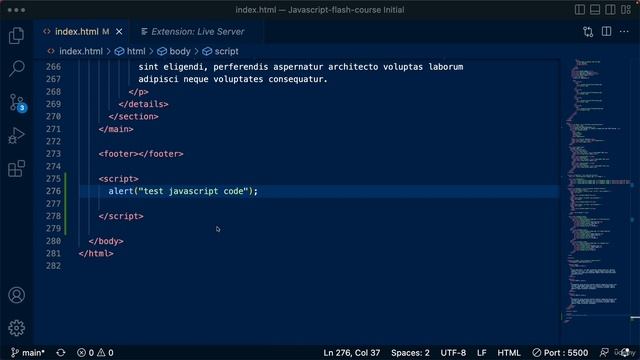Click the closing </script> tag
This screenshot has height=360, width=640.
(x=121, y=216)
